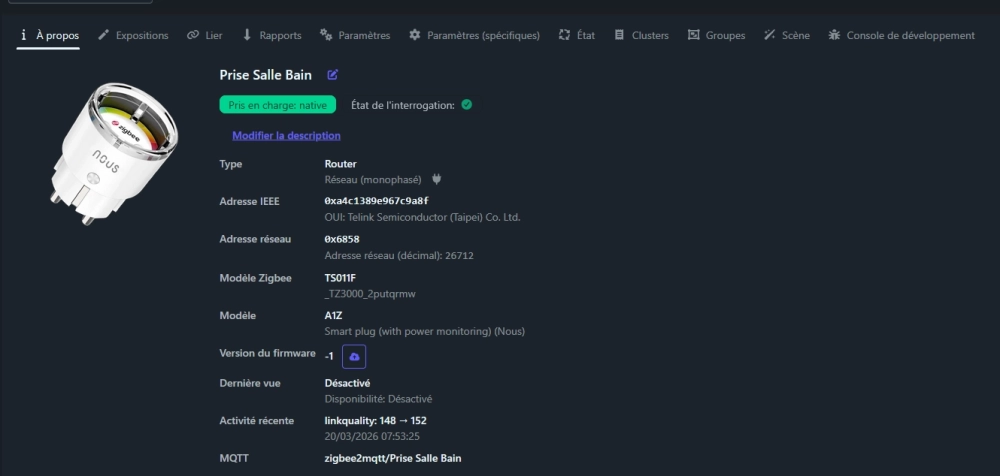Viewport: 1000px width, 476px height.
Task: Click the firmware version -1 value
Action: point(329,357)
